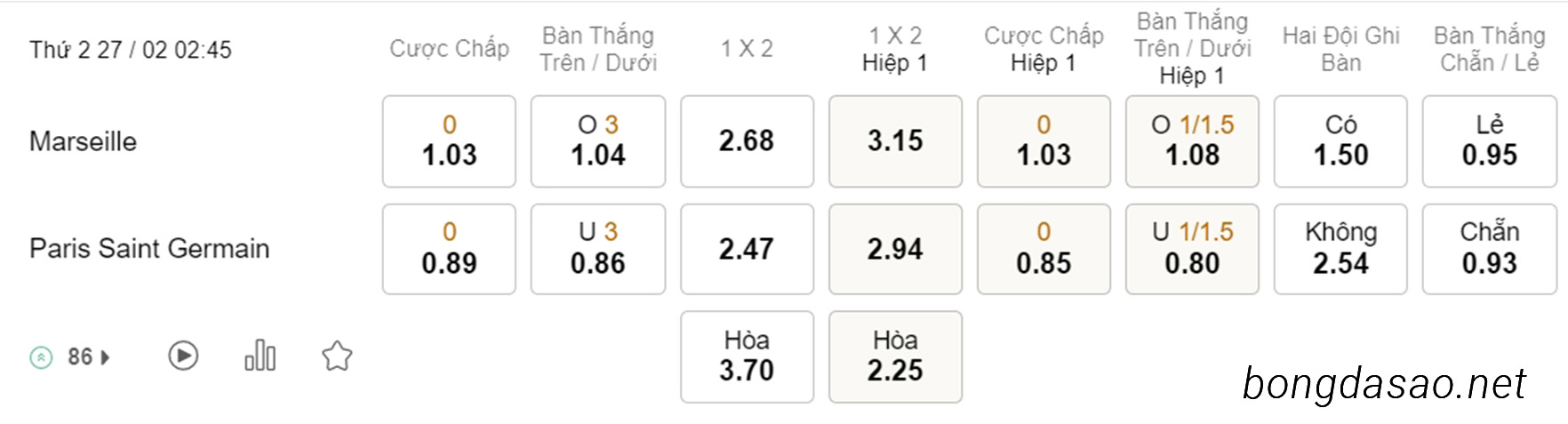
Task: Choose Marseille 1X2 win at 2.68
Action: pos(747,141)
